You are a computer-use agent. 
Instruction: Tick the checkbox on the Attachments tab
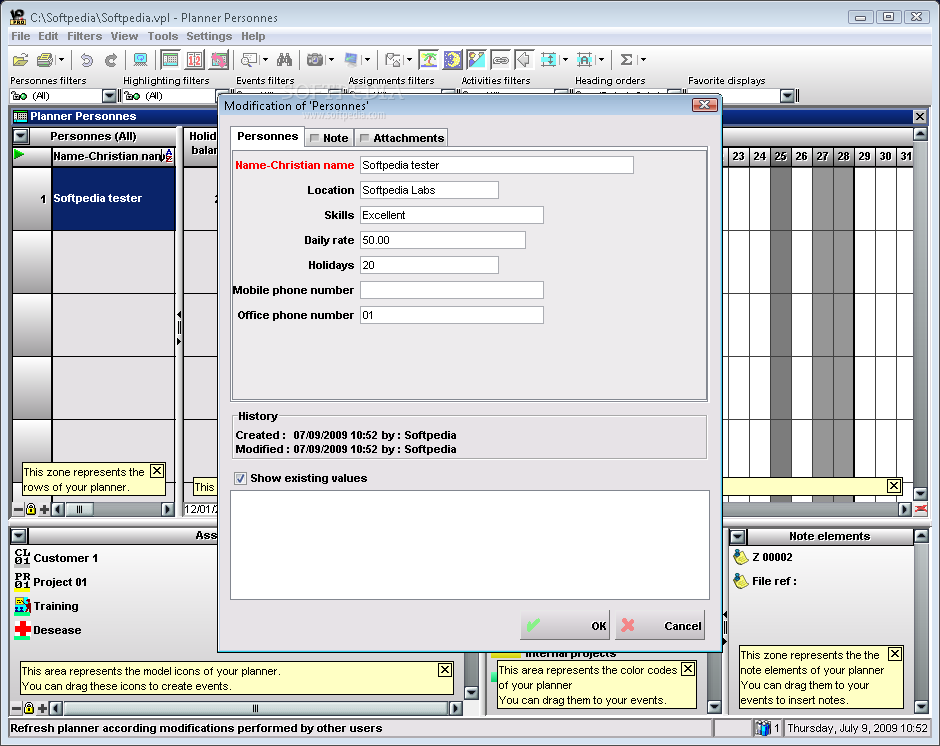pyautogui.click(x=364, y=139)
